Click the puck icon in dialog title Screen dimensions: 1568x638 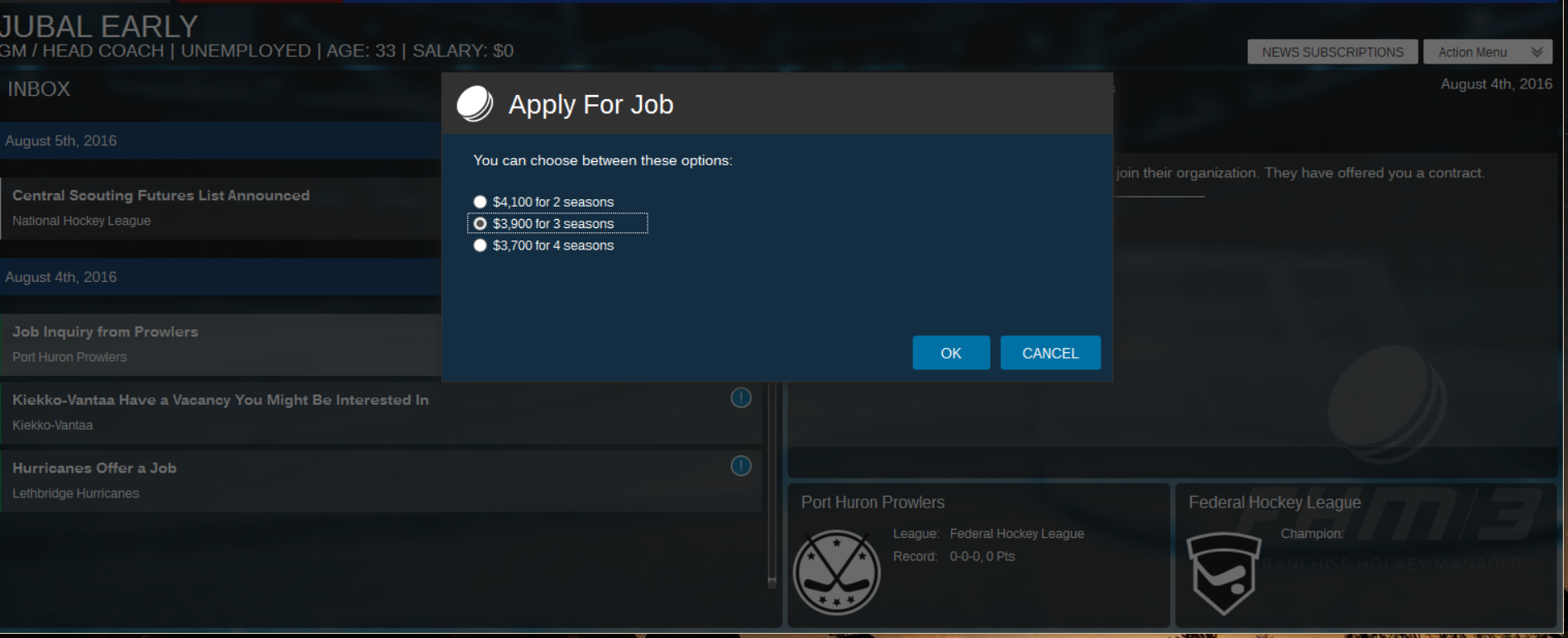click(x=475, y=104)
